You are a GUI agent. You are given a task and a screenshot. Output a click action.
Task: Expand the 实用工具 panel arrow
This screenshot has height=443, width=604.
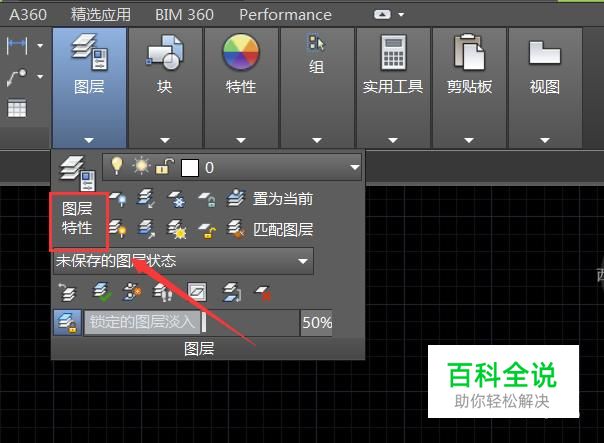pos(393,140)
